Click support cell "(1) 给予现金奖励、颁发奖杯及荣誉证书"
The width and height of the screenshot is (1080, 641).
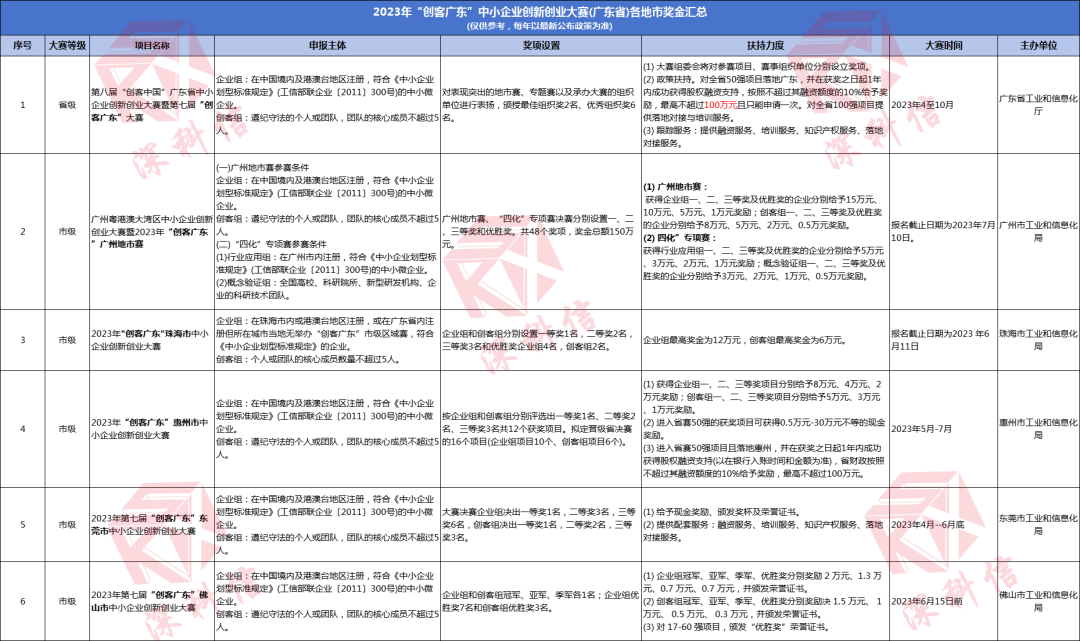765,525
